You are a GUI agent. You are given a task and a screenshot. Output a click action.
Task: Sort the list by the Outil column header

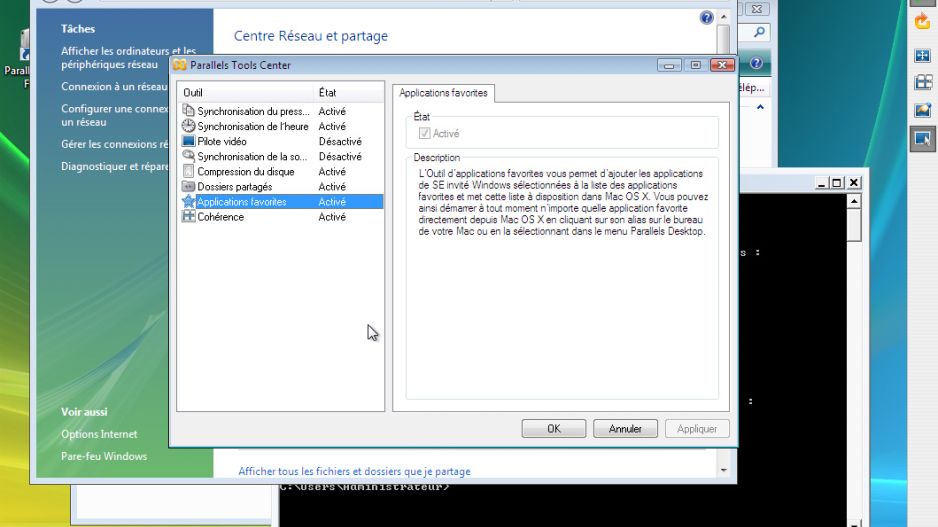pos(245,92)
